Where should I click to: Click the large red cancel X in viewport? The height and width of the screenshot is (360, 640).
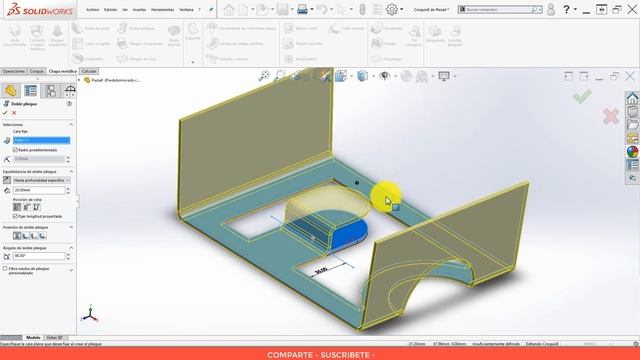pos(611,116)
